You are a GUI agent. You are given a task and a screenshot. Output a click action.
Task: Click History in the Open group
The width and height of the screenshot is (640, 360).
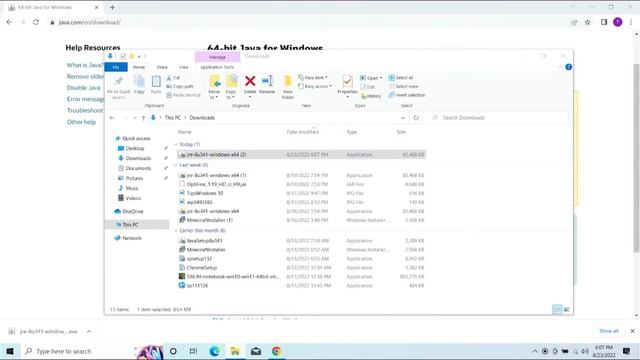[371, 96]
